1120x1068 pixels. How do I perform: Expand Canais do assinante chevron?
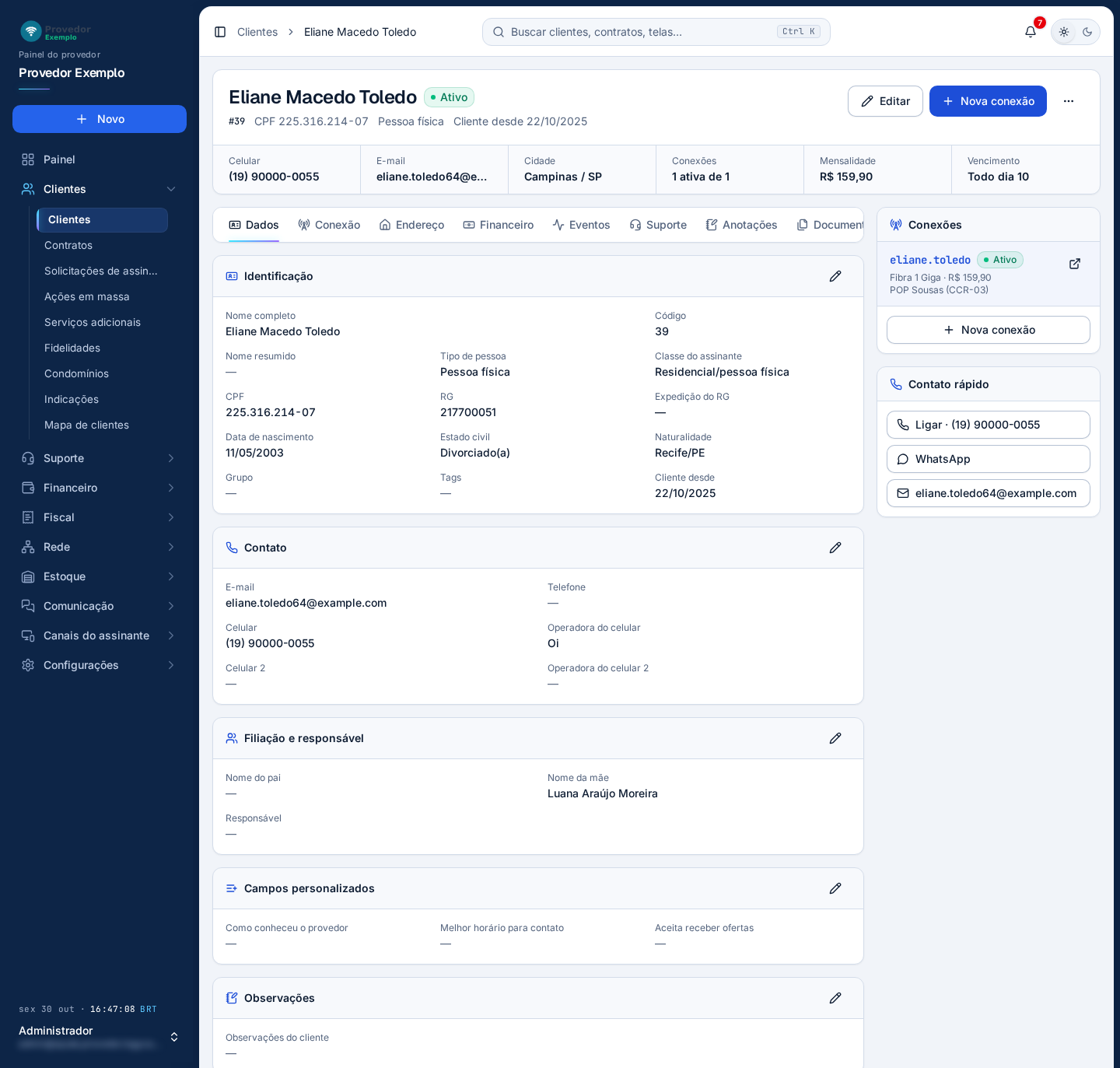(171, 636)
